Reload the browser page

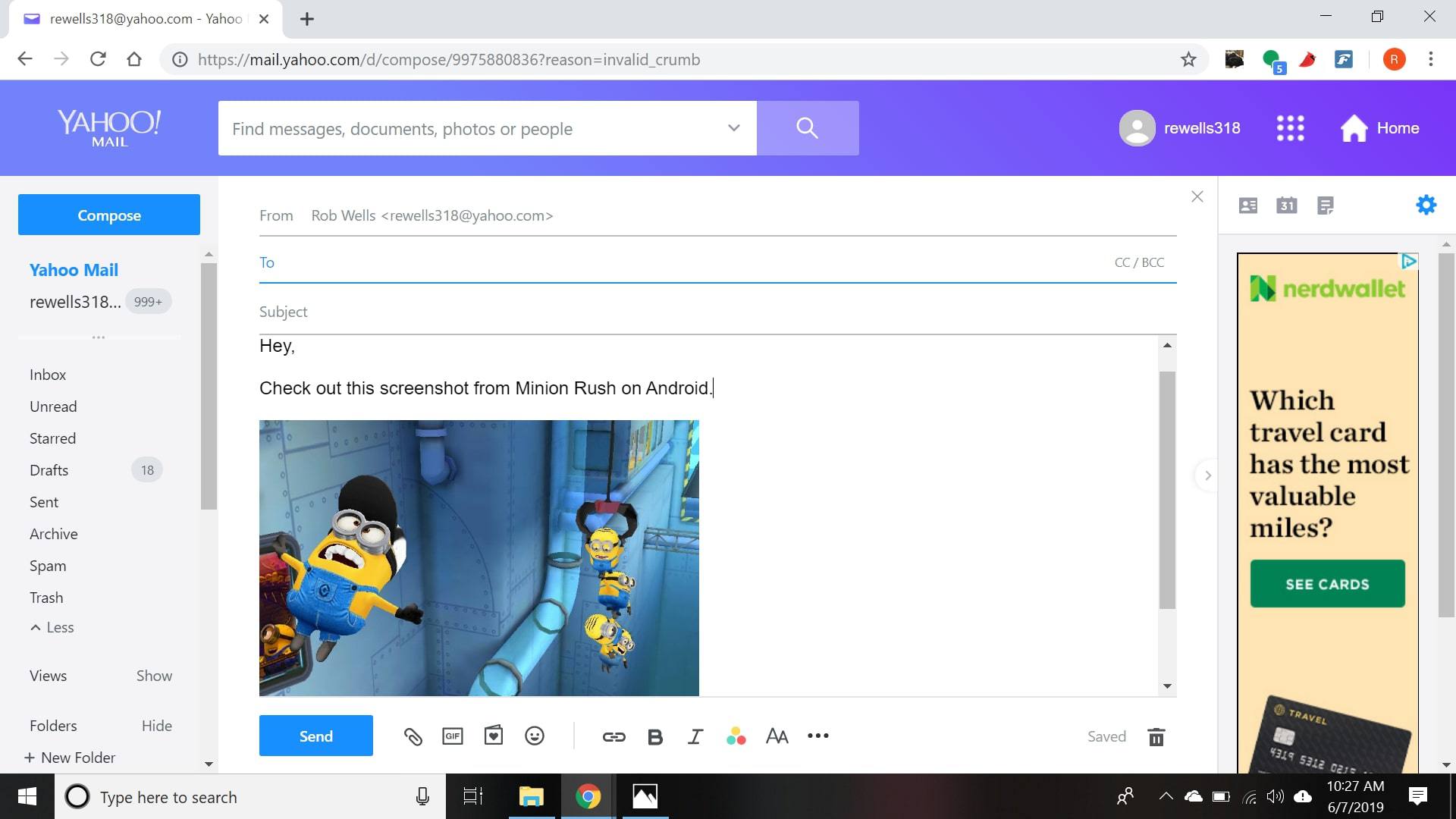(98, 59)
